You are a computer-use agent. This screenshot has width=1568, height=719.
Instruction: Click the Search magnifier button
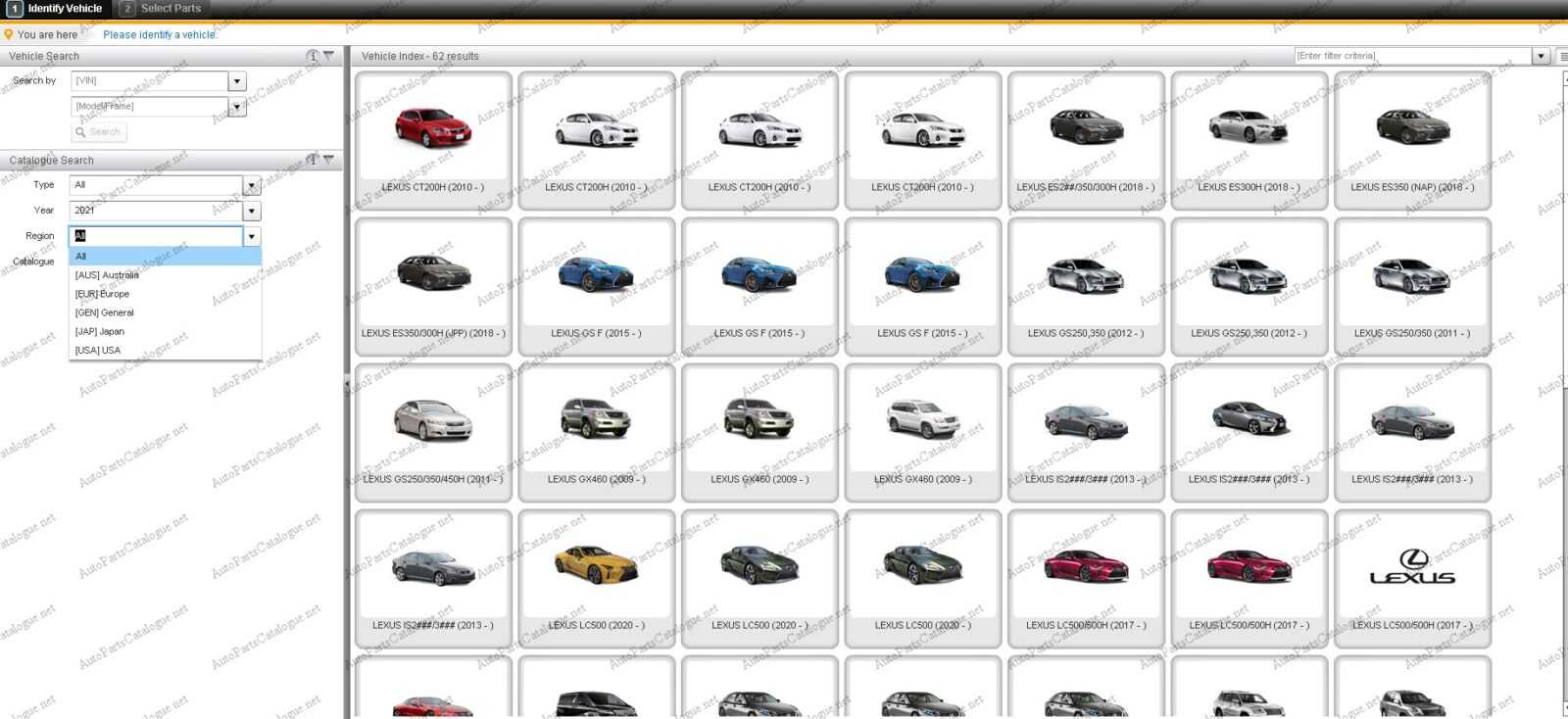pos(99,132)
